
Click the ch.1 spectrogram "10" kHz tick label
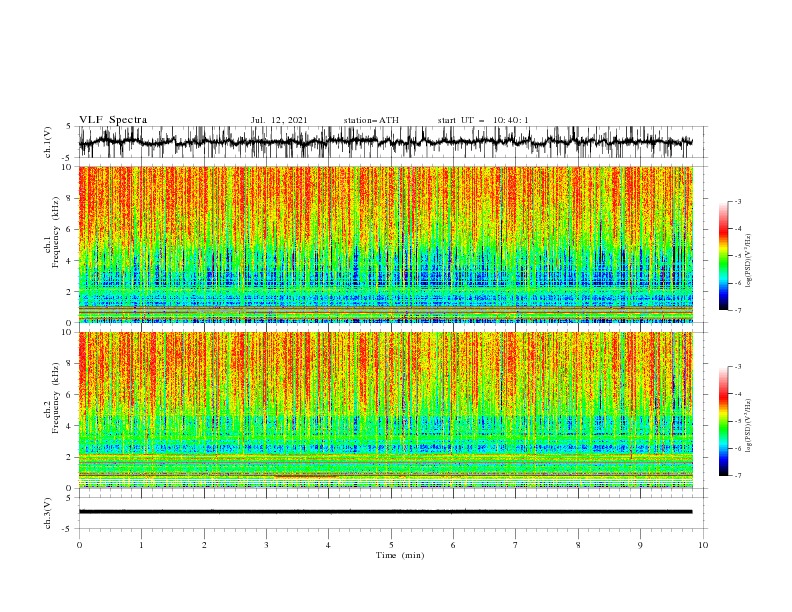(x=68, y=167)
